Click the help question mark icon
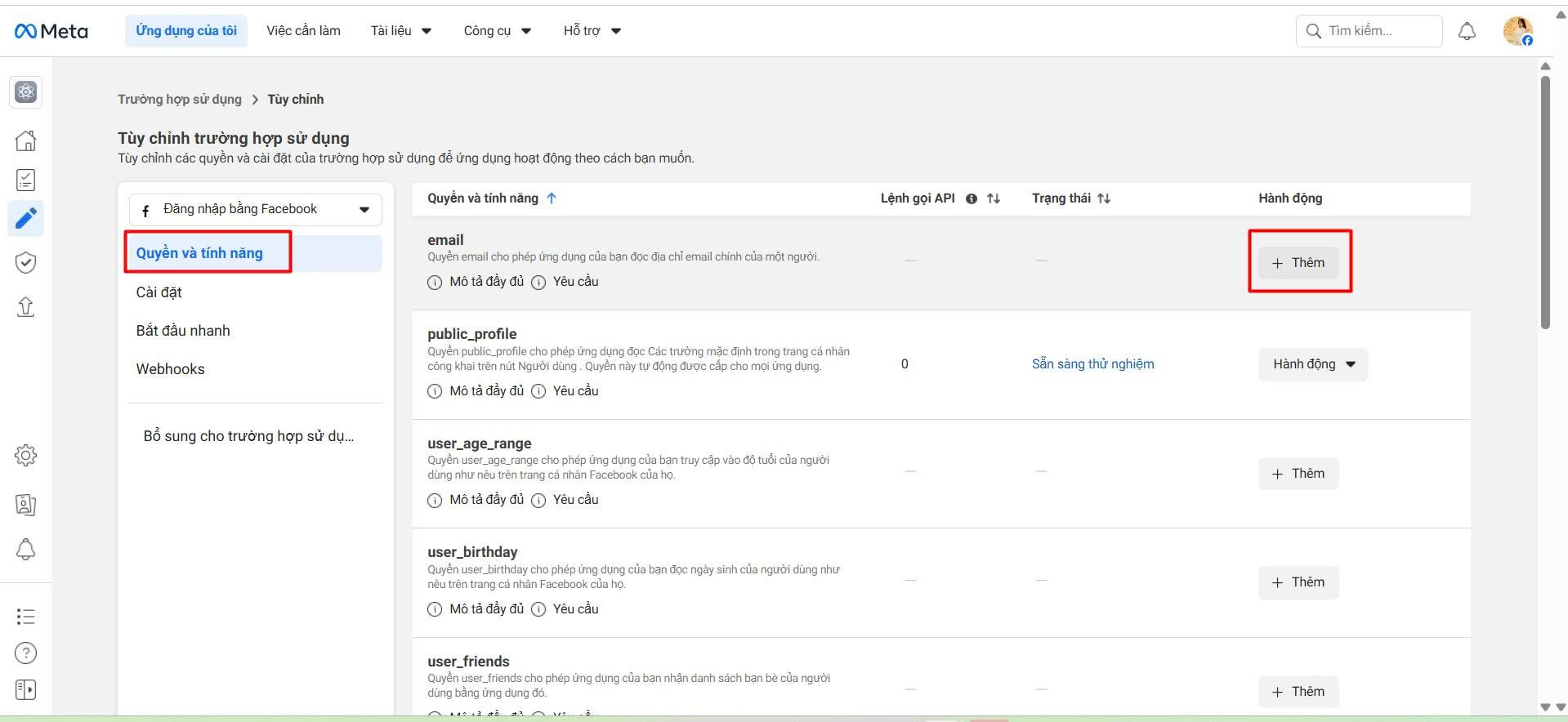Screen dimensions: 1568x722 pos(26,653)
